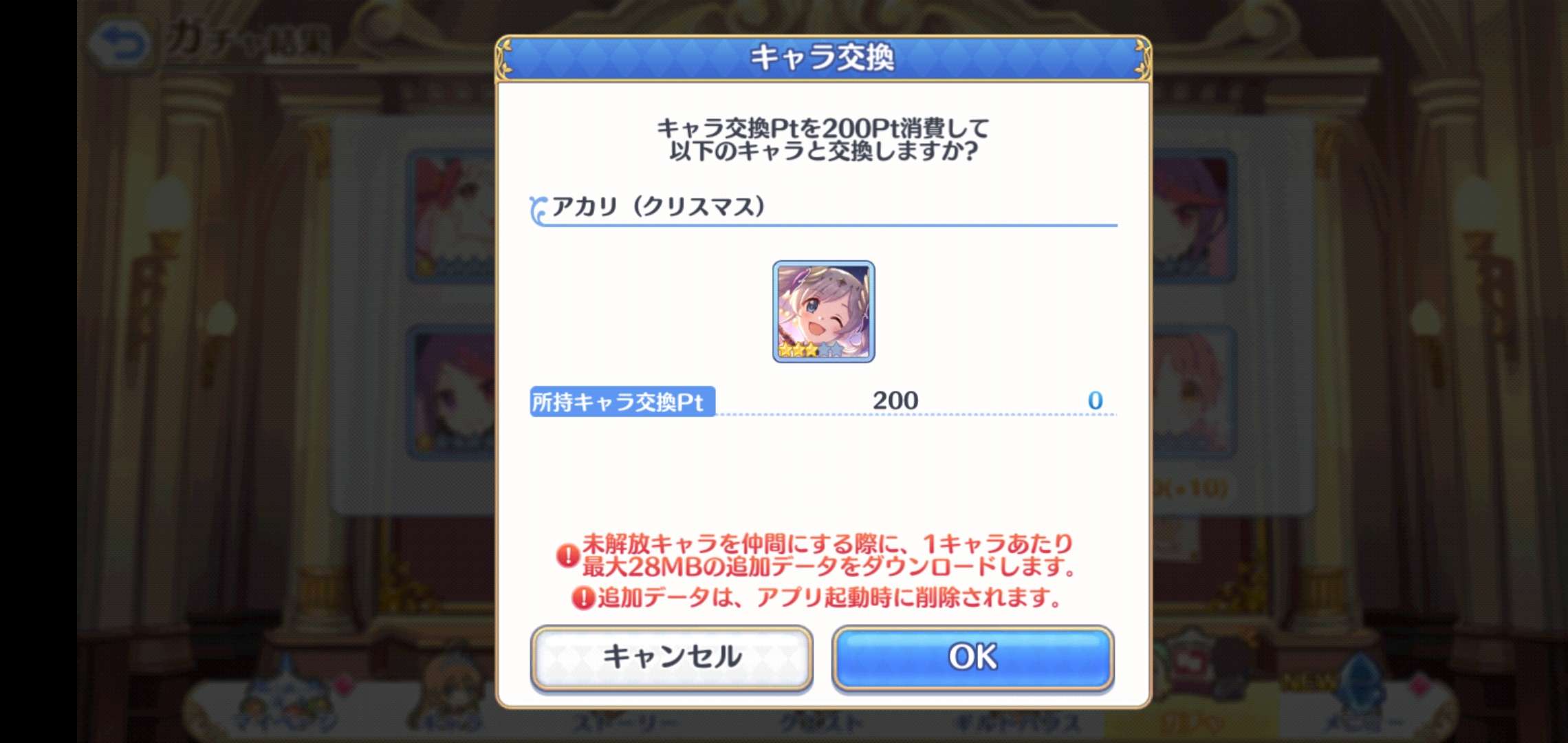Click the red warning icon beside 未解放キャラ text
The image size is (1568, 743).
(x=567, y=555)
